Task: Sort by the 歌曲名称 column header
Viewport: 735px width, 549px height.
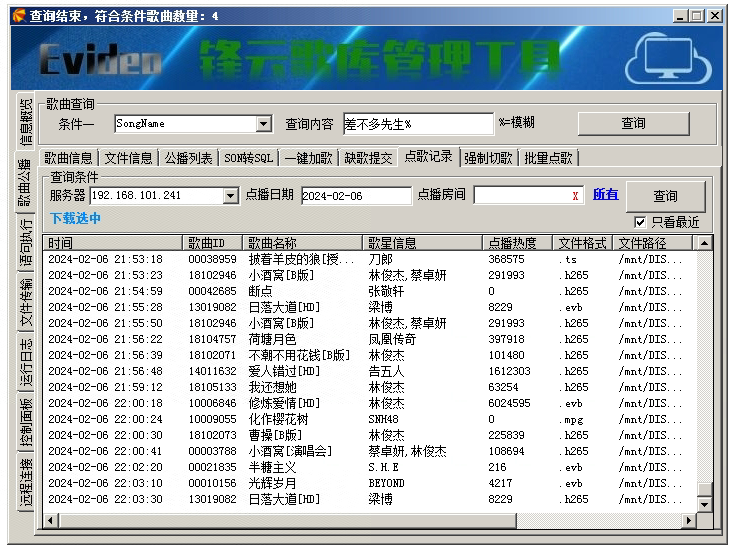Action: pyautogui.click(x=302, y=243)
